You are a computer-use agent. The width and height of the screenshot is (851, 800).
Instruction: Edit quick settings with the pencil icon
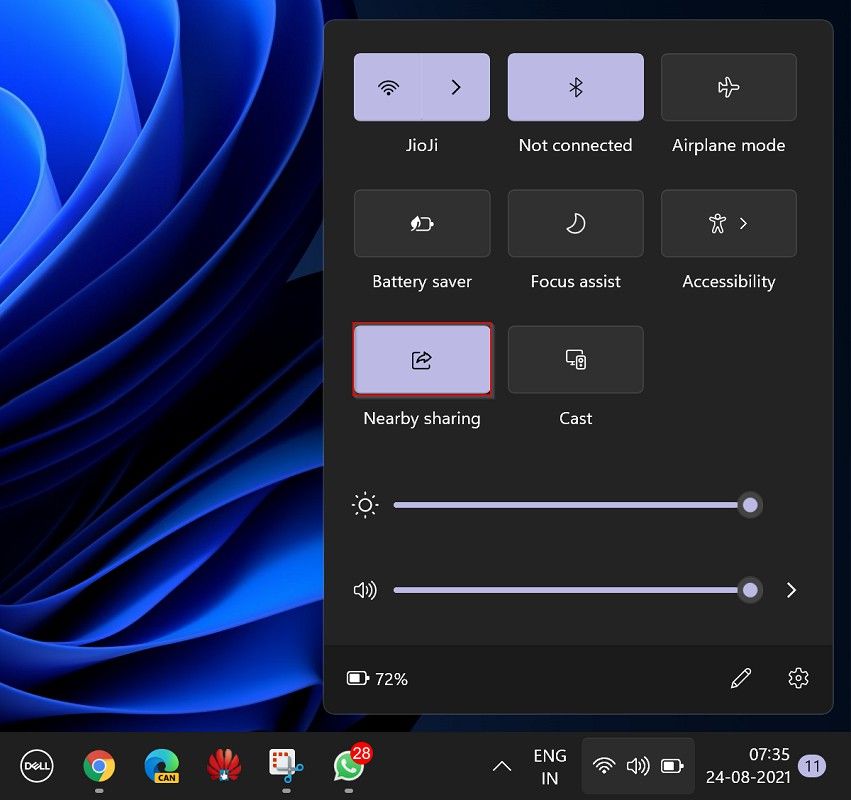point(741,678)
